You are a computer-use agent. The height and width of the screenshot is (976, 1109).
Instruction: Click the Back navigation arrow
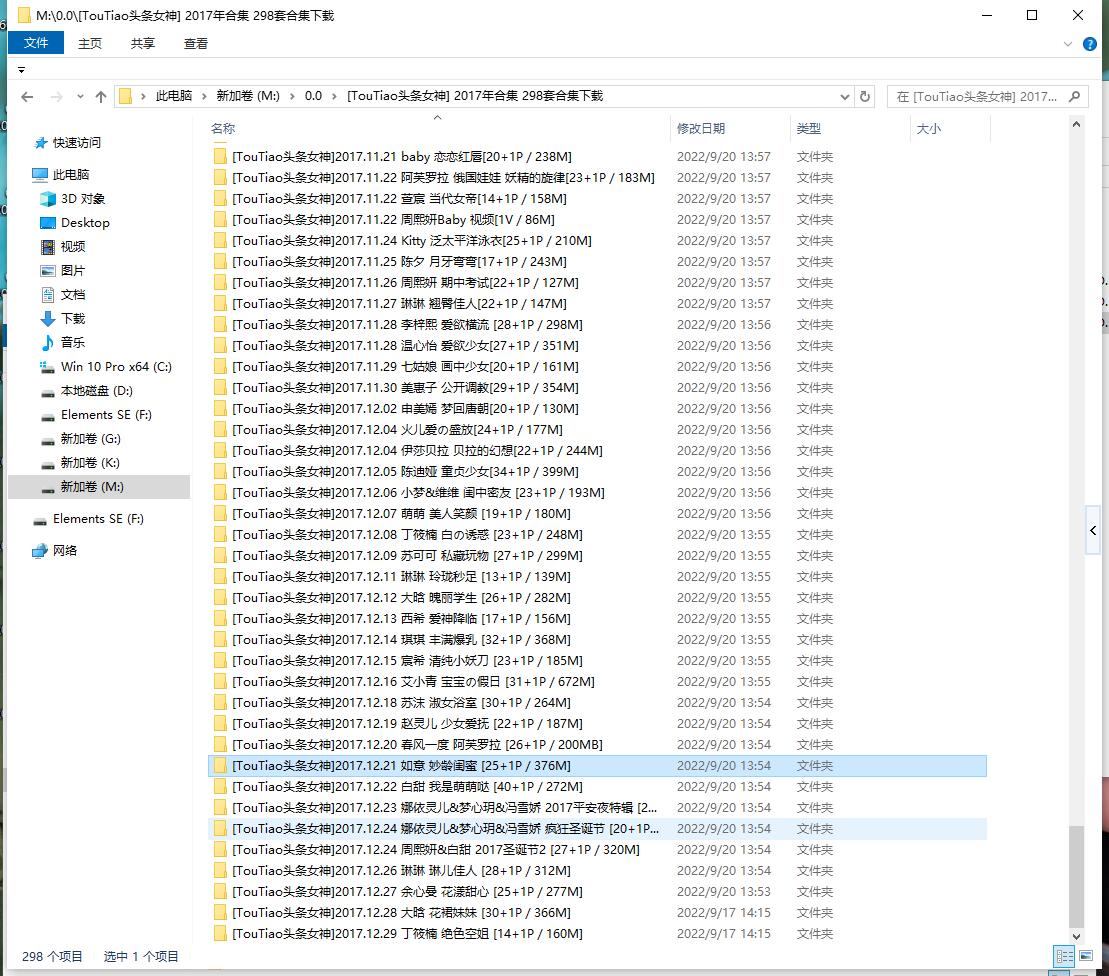(28, 97)
